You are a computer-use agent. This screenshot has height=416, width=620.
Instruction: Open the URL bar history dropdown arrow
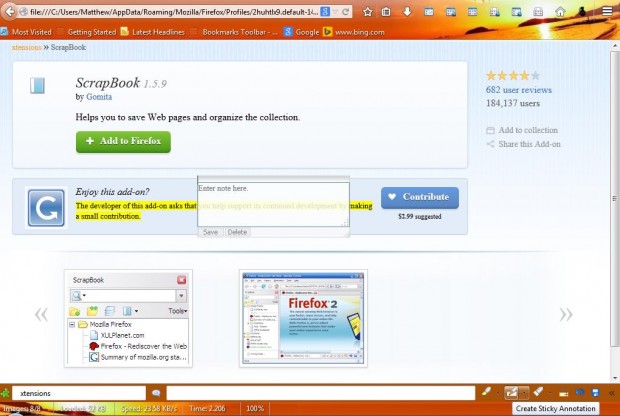coord(336,12)
